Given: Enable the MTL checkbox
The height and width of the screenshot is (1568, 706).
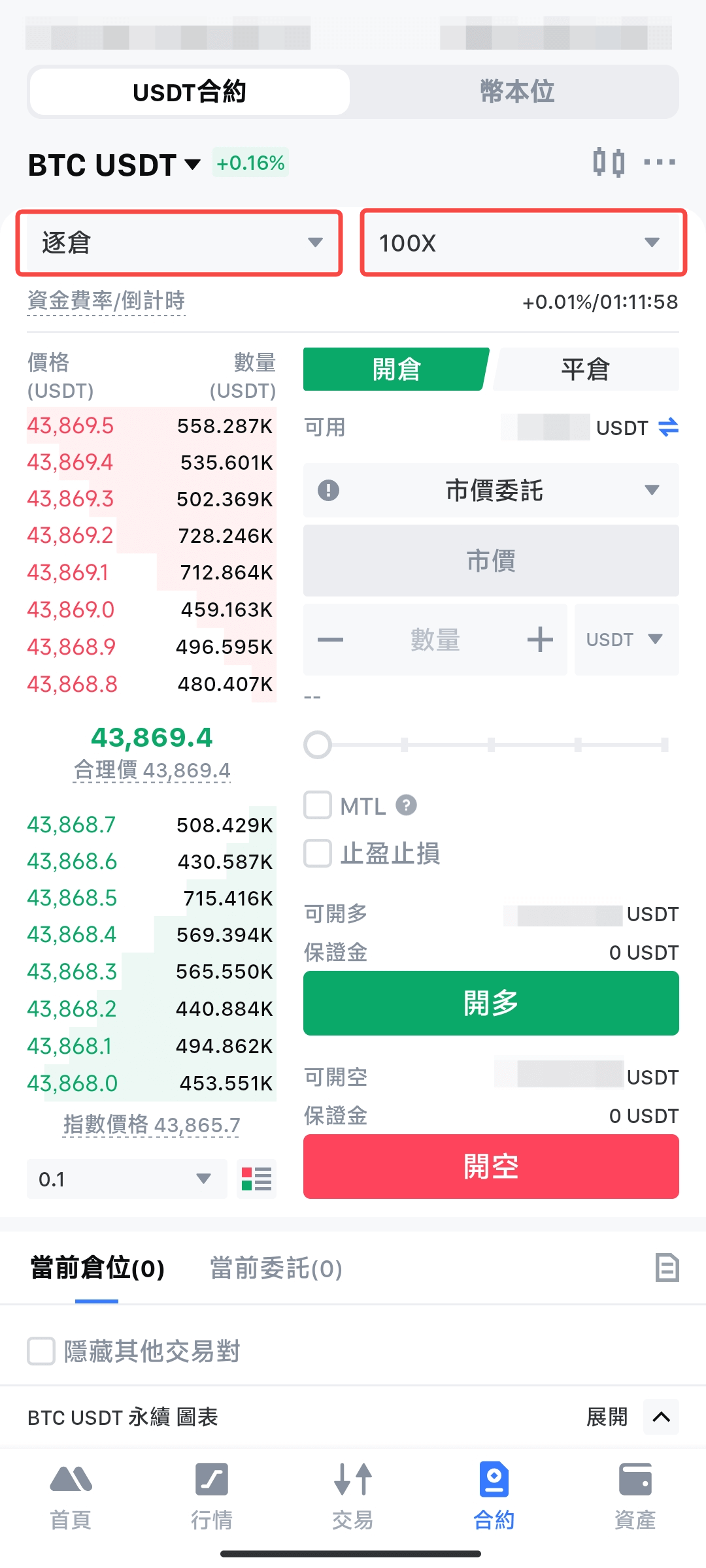Looking at the screenshot, I should click(x=318, y=805).
